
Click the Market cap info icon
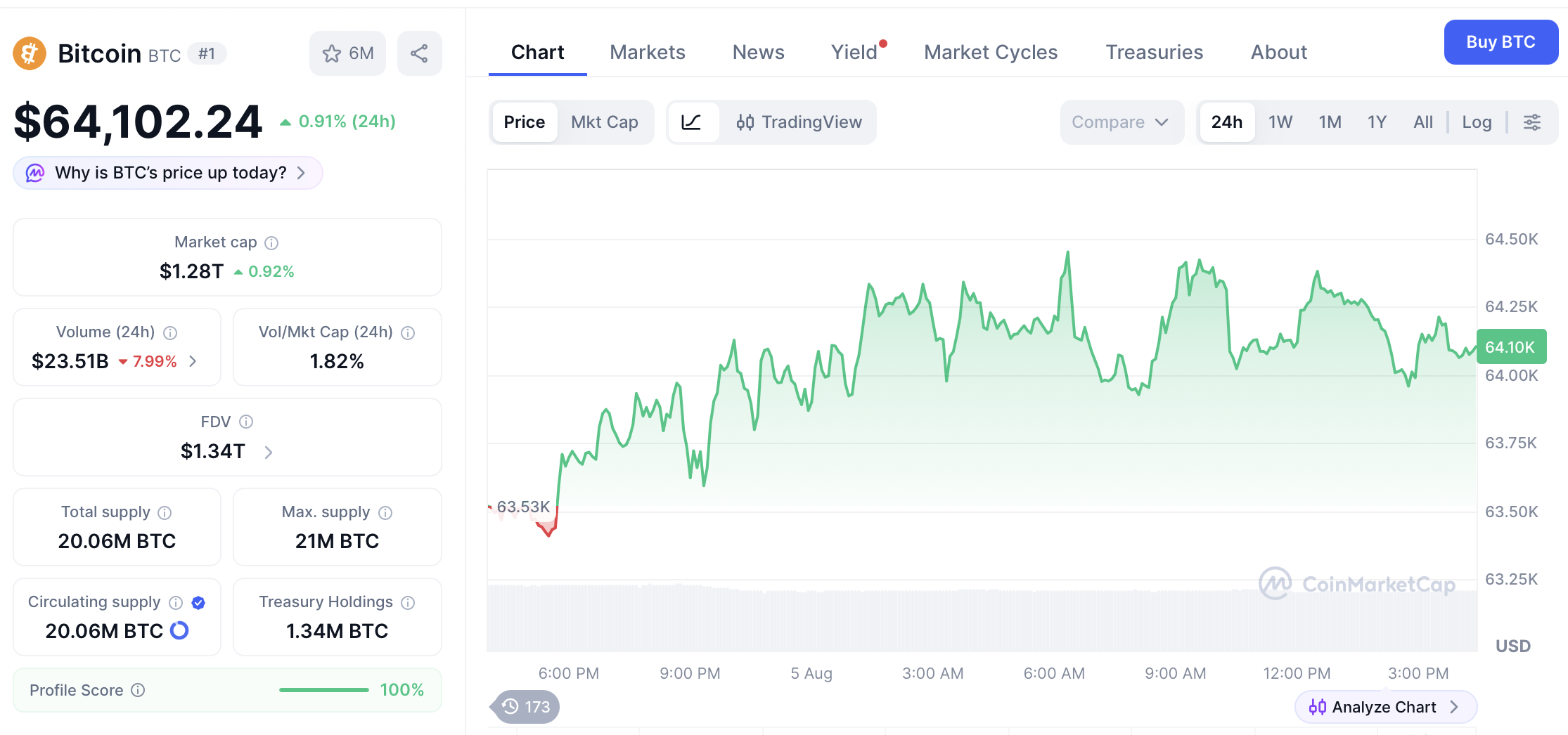pos(271,243)
